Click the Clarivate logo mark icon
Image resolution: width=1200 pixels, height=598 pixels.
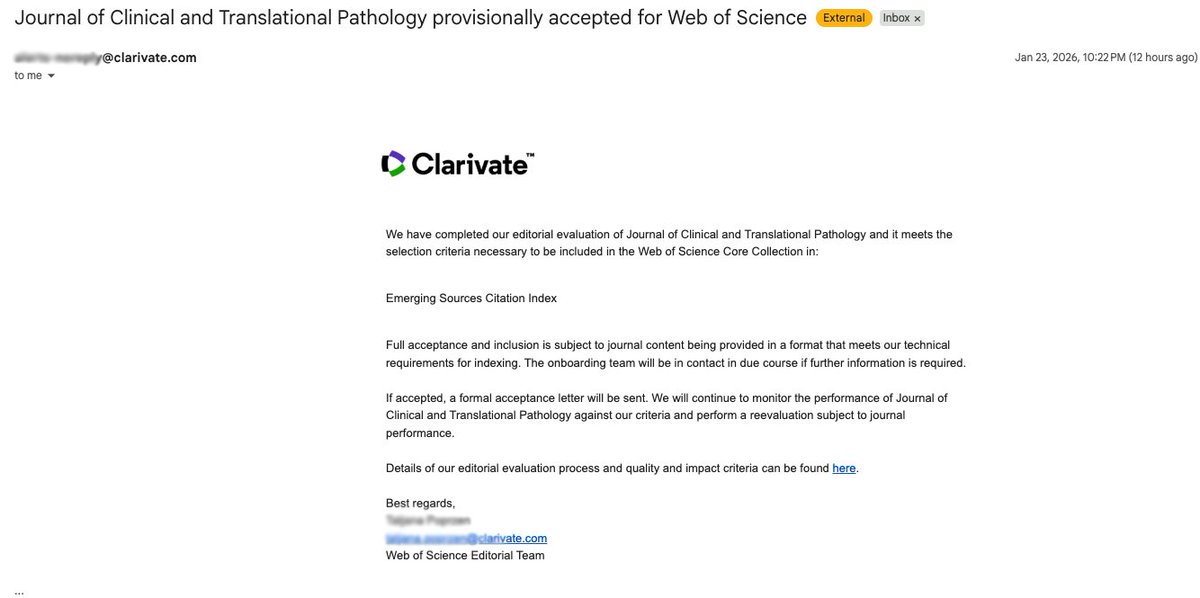coord(394,164)
